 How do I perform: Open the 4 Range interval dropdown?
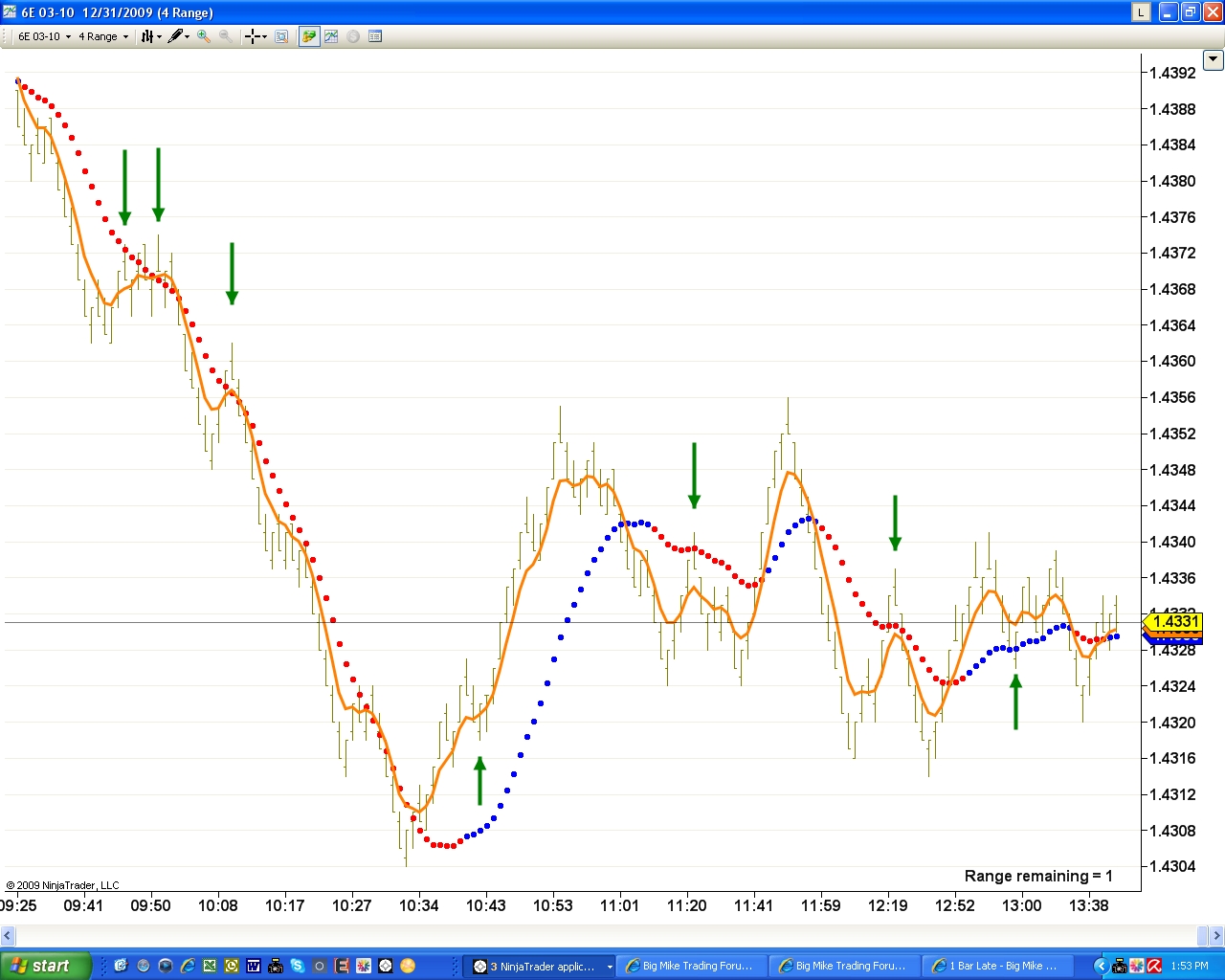coord(103,36)
